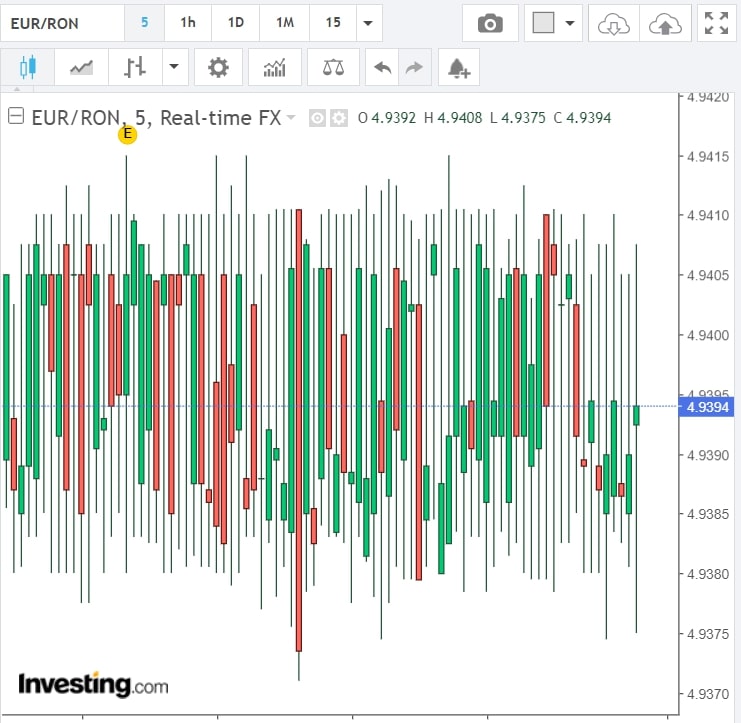The width and height of the screenshot is (741, 723).
Task: Click the Investing.com logo link
Action: pyautogui.click(x=93, y=685)
